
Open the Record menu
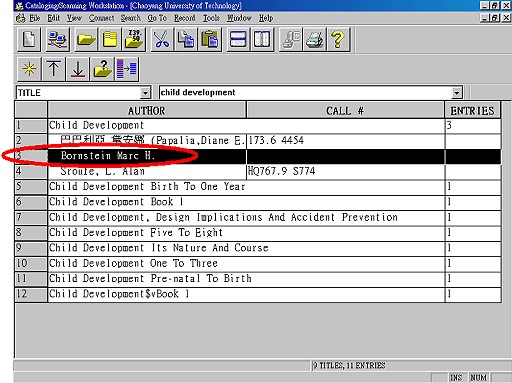click(x=185, y=18)
